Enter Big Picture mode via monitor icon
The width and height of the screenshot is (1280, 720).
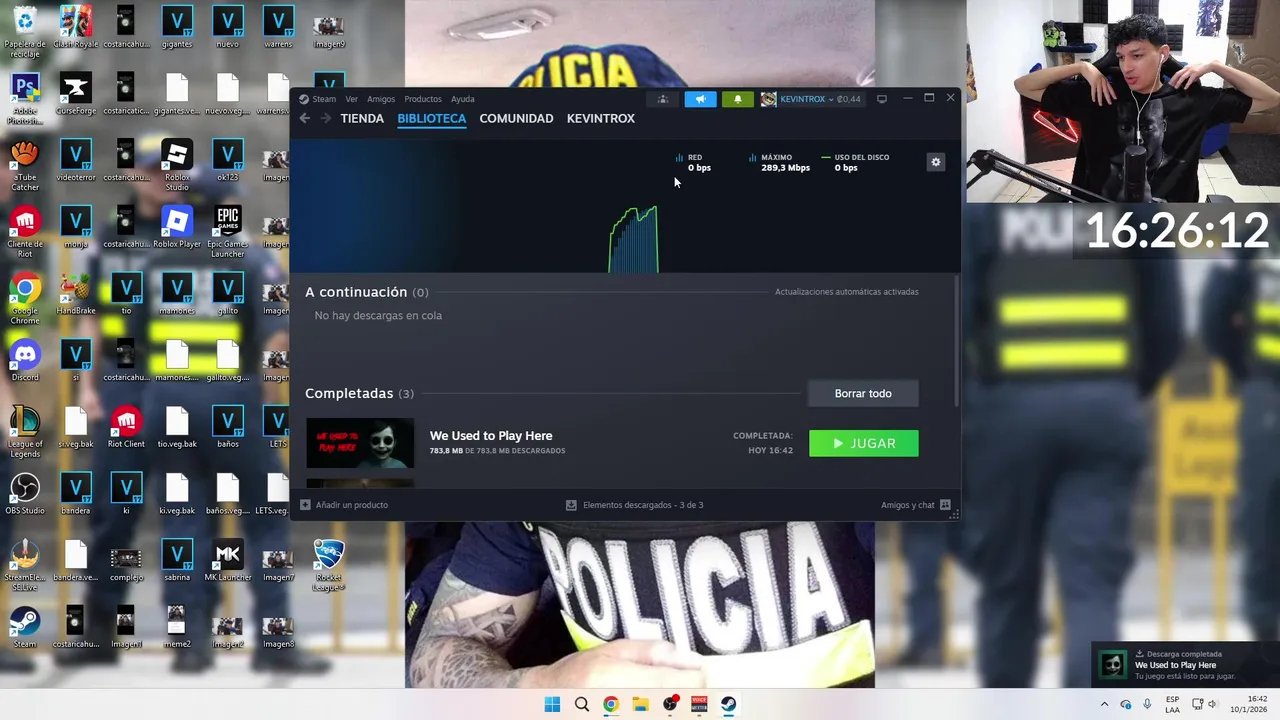click(x=881, y=99)
